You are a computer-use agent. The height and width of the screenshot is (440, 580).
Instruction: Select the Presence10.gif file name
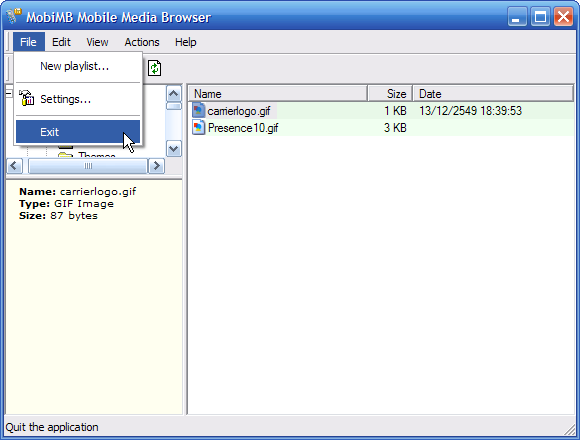click(243, 128)
